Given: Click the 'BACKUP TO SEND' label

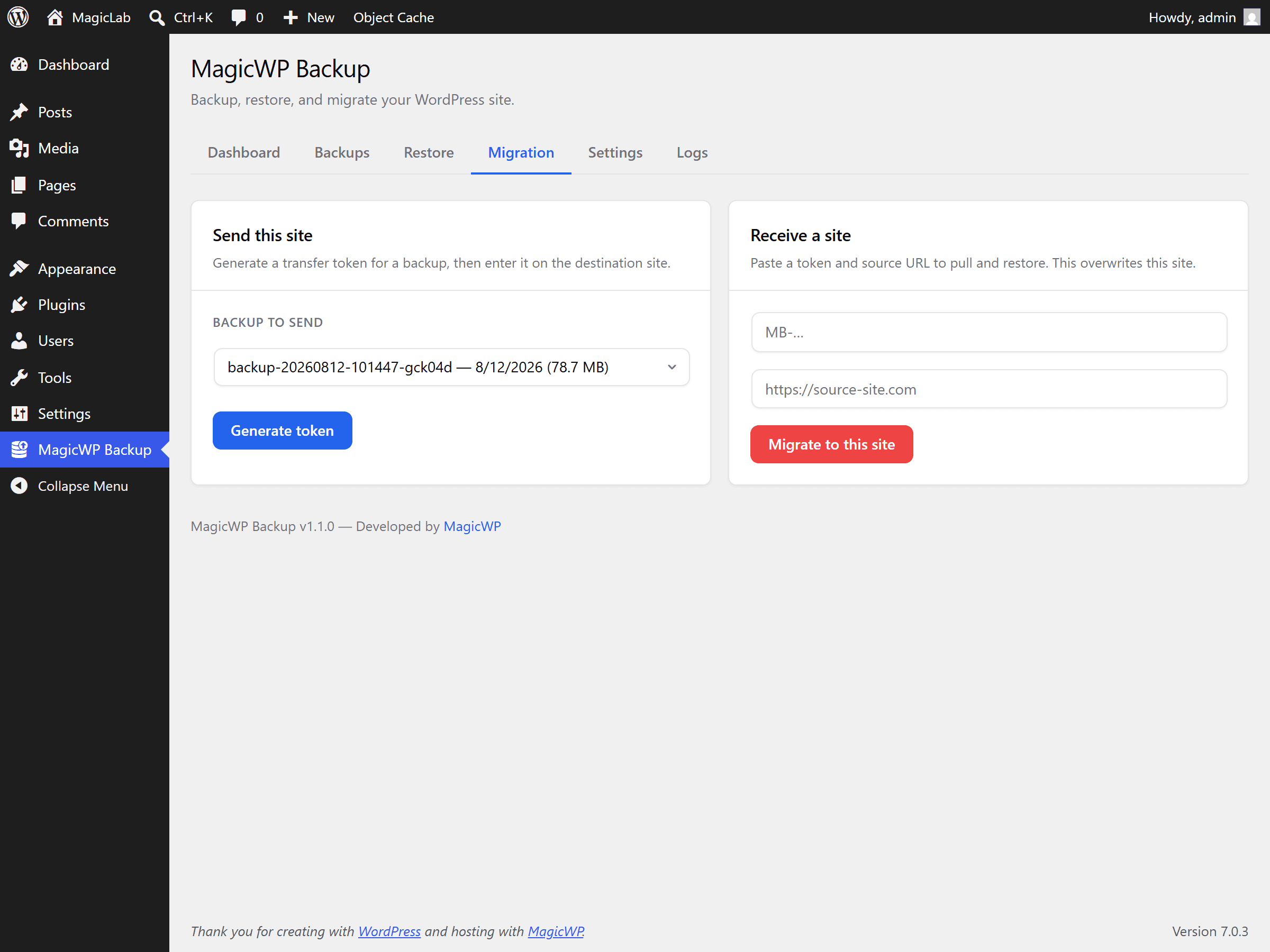Looking at the screenshot, I should pyautogui.click(x=268, y=323).
